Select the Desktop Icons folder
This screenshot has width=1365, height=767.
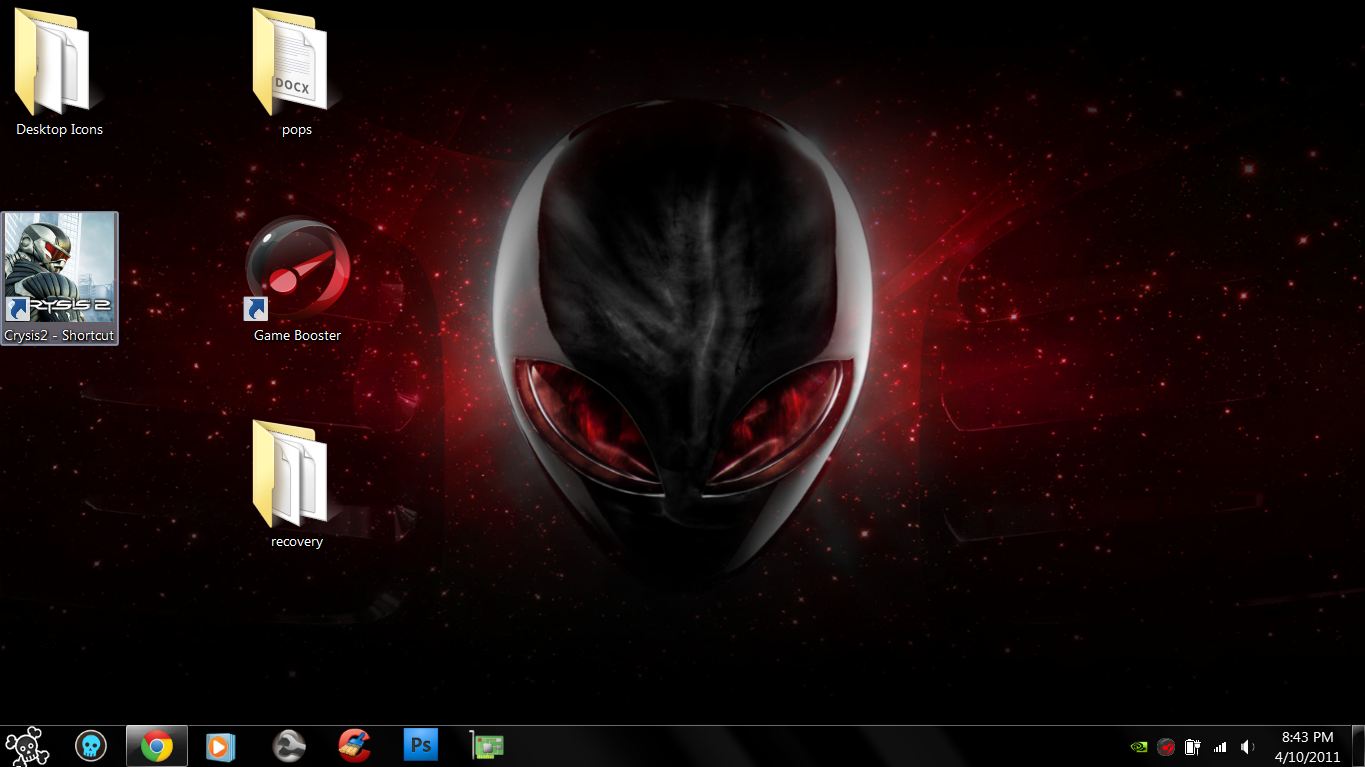[58, 72]
